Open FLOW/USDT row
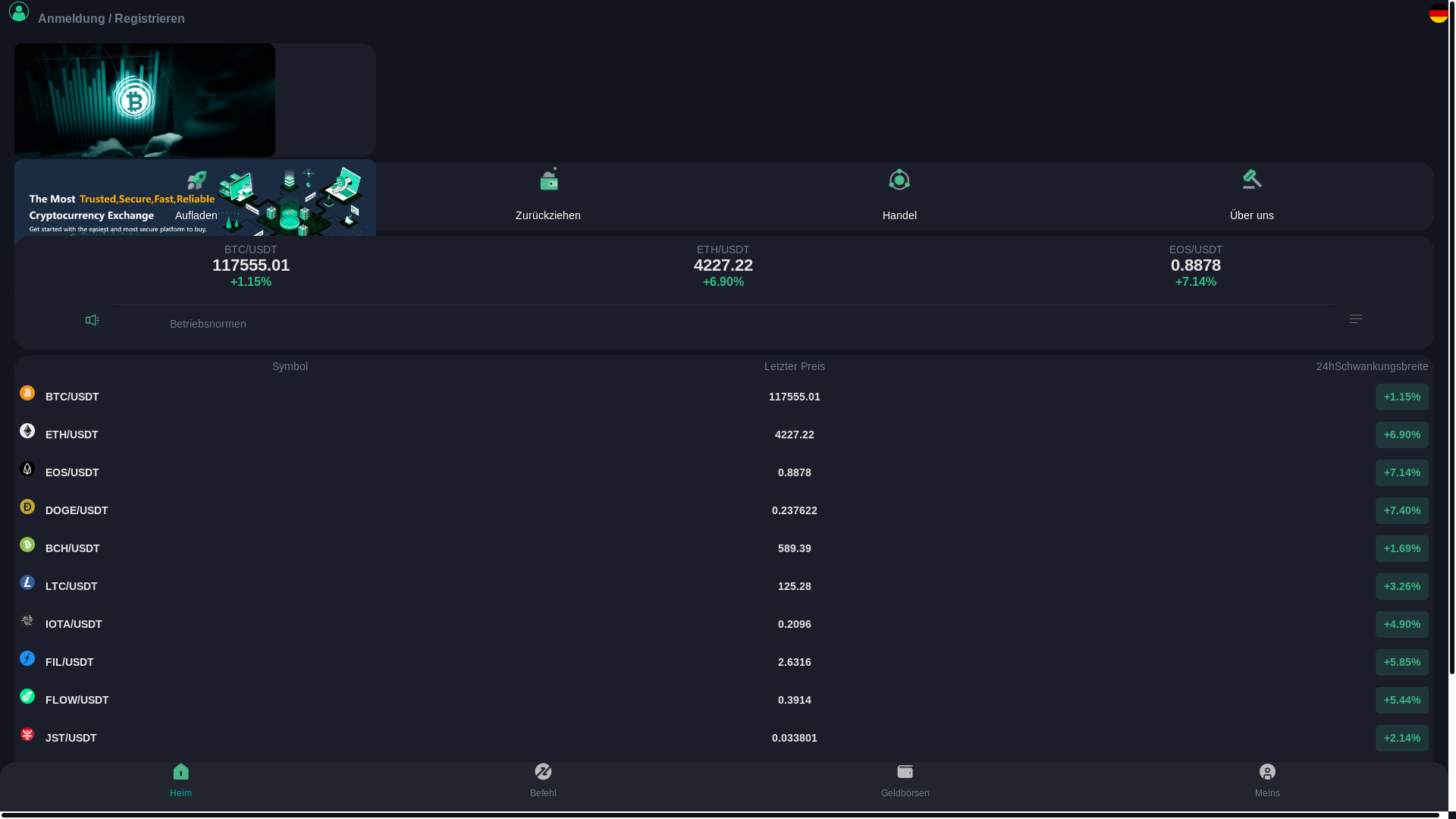This screenshot has height=819, width=1456. point(724,700)
